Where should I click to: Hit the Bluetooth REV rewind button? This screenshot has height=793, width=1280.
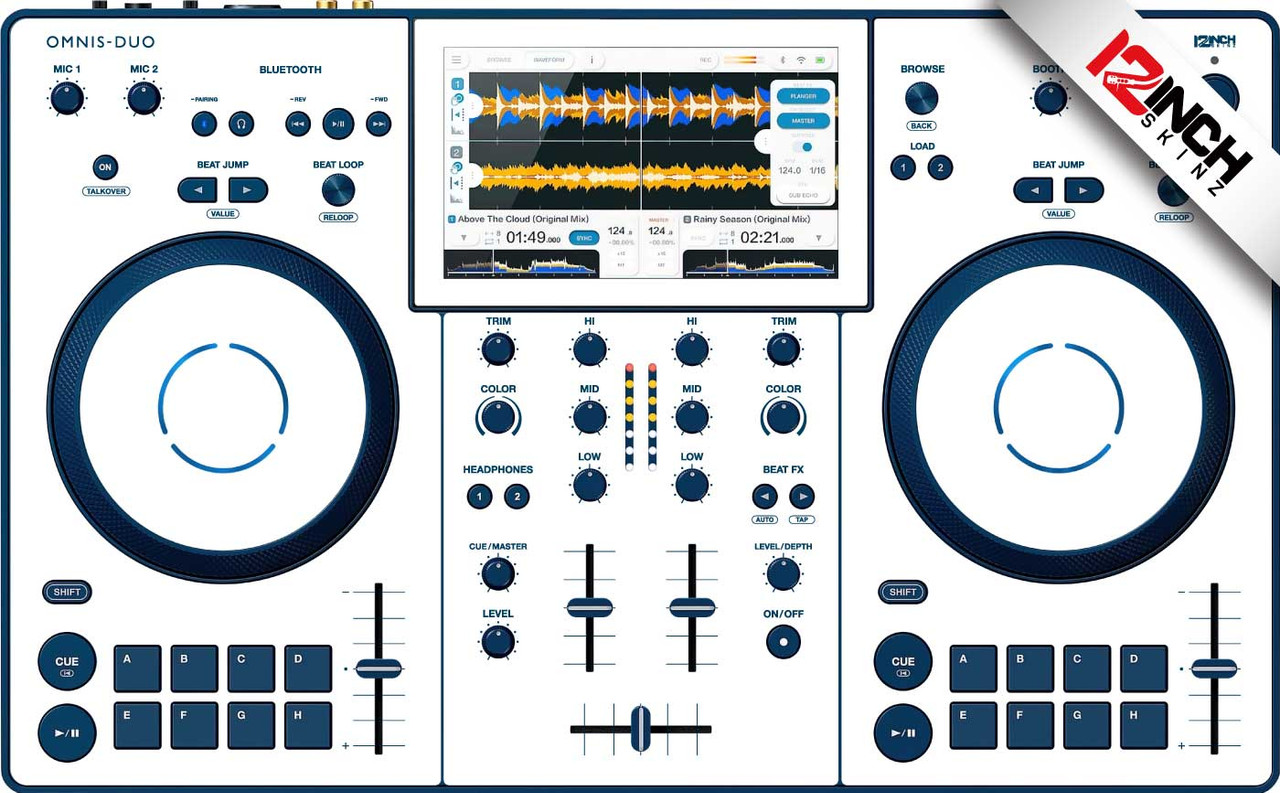[x=297, y=124]
